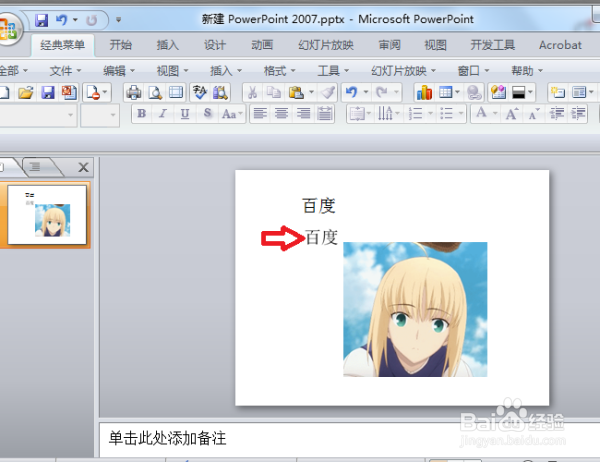Open the 编辑 classic menu

click(119, 71)
